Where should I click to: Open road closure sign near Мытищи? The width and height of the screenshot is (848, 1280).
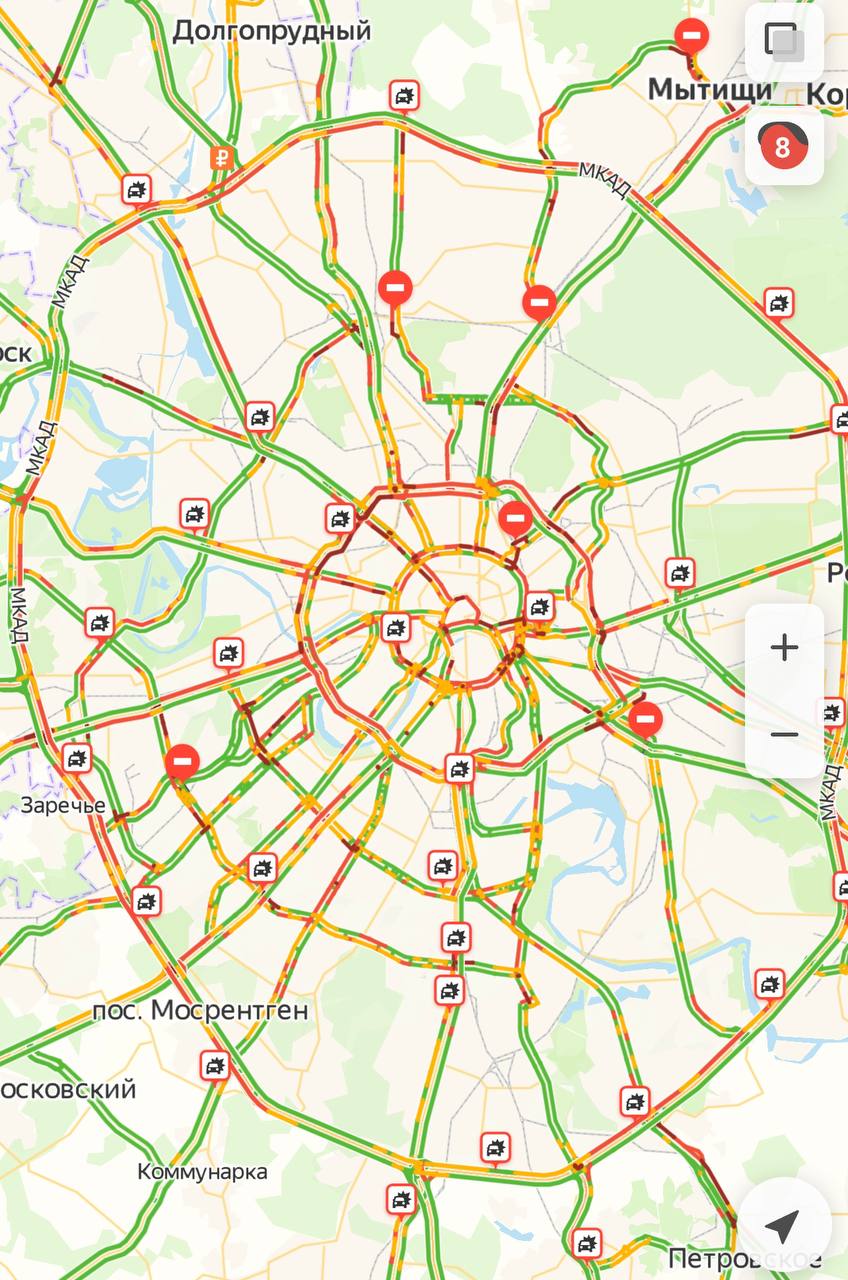pyautogui.click(x=692, y=36)
